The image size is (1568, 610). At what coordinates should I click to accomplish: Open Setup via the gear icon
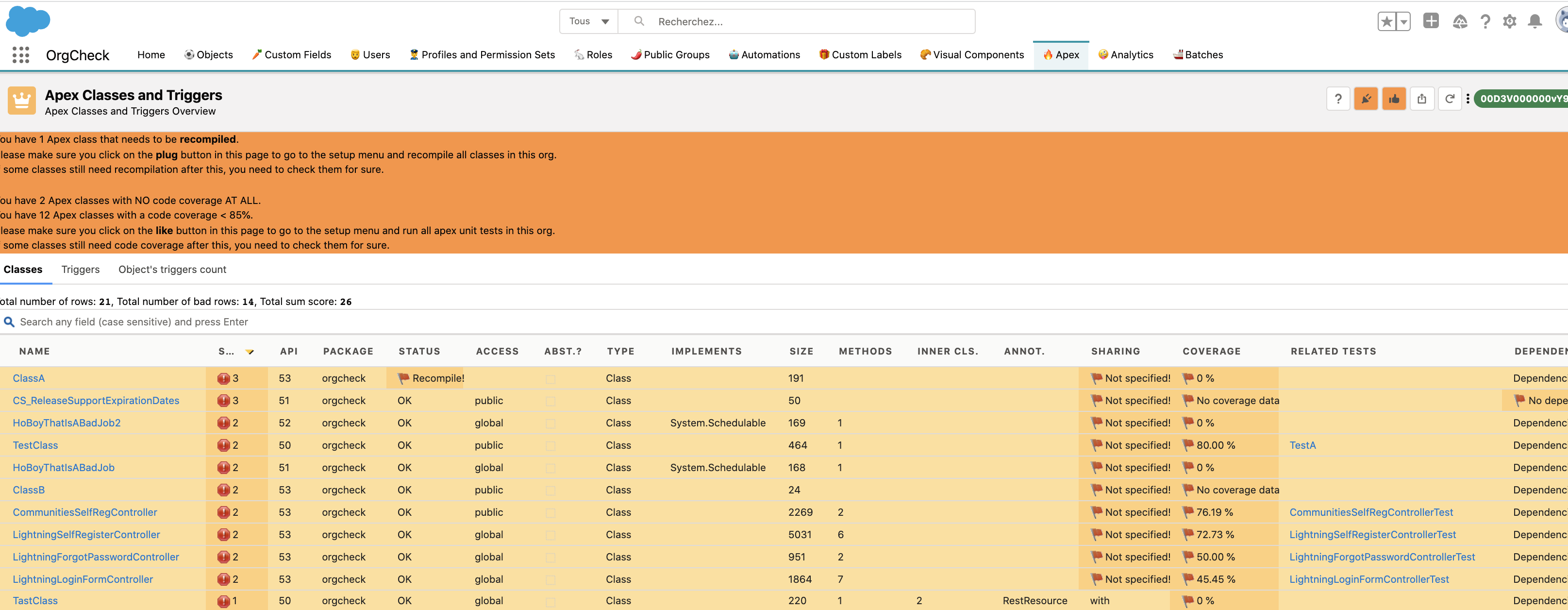[1510, 21]
